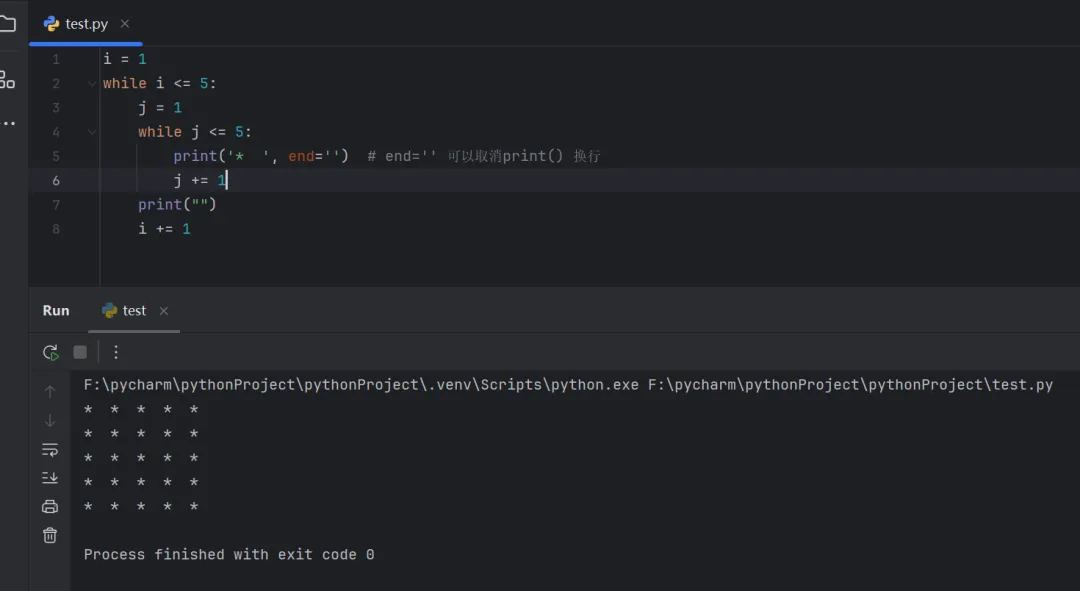This screenshot has height=591, width=1080.
Task: Close the test run configuration tab
Action: pyautogui.click(x=164, y=311)
